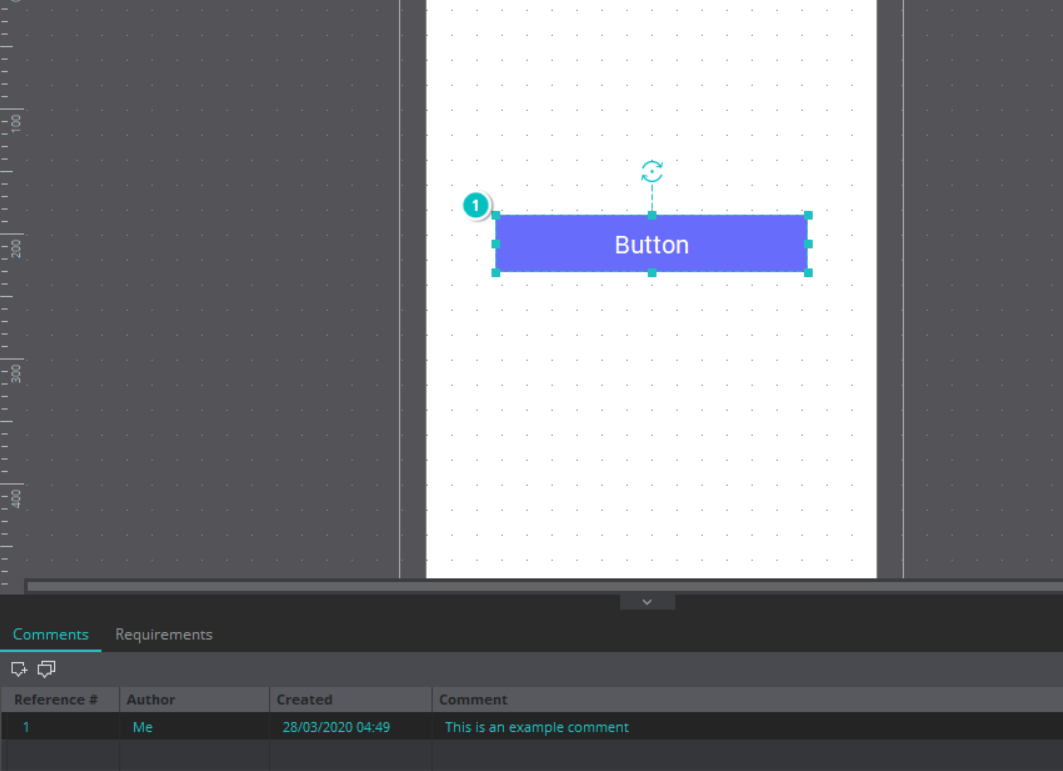The width and height of the screenshot is (1063, 771).
Task: Click the rotate handle above the button
Action: tap(652, 172)
